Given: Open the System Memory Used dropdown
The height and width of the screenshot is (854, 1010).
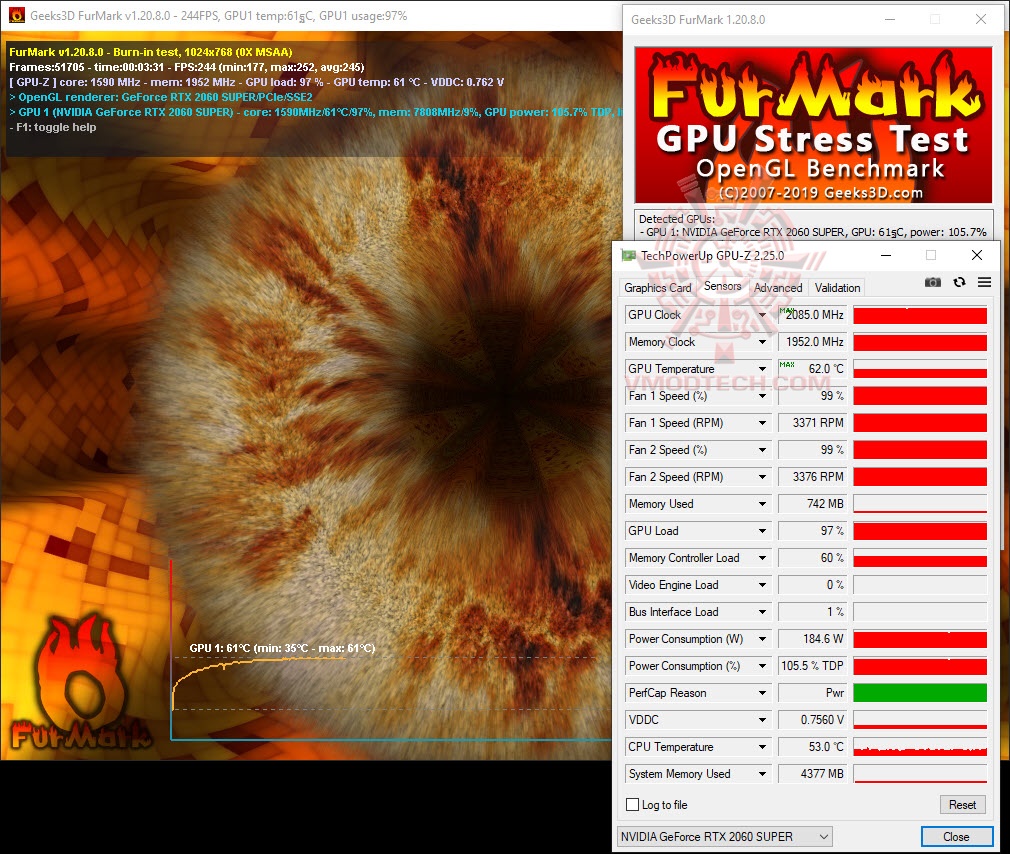Looking at the screenshot, I should point(762,775).
